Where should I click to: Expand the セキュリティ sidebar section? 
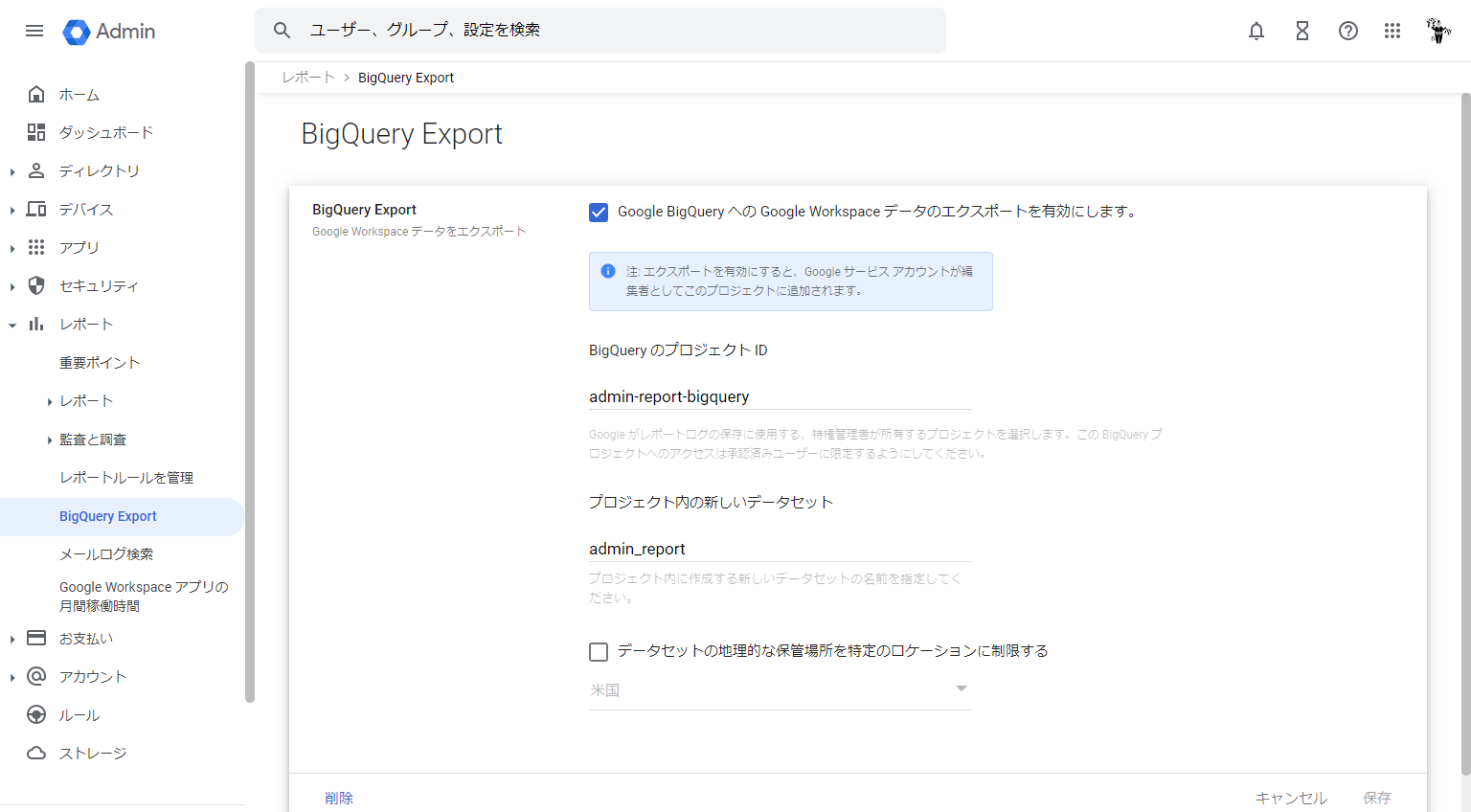pos(12,287)
